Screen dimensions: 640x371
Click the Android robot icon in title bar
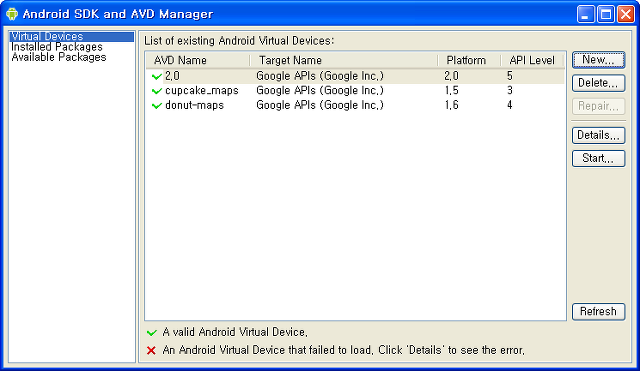point(12,13)
